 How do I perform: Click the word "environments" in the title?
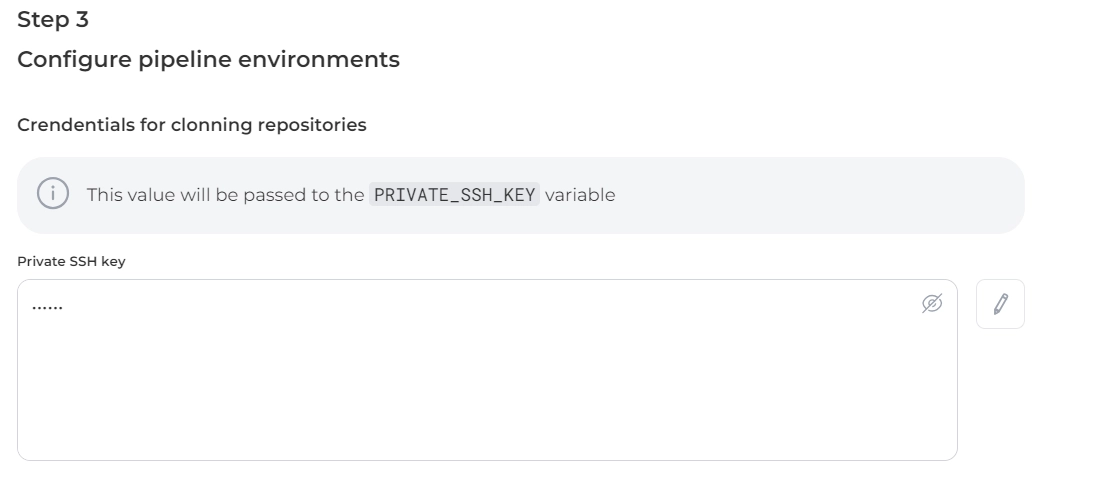point(330,59)
